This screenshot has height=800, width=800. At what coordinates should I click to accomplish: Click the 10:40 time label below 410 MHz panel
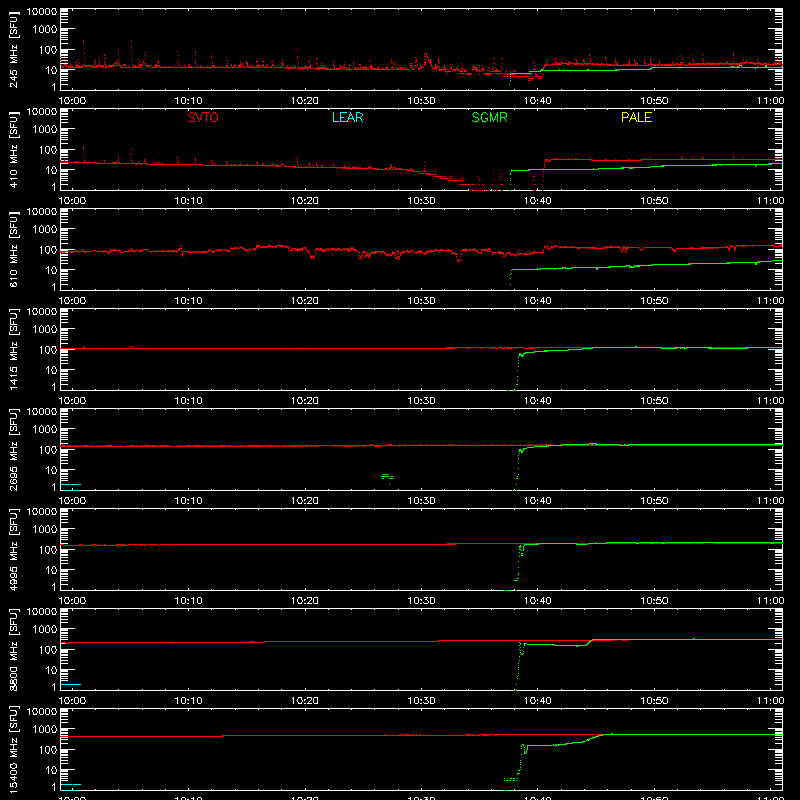[538, 201]
